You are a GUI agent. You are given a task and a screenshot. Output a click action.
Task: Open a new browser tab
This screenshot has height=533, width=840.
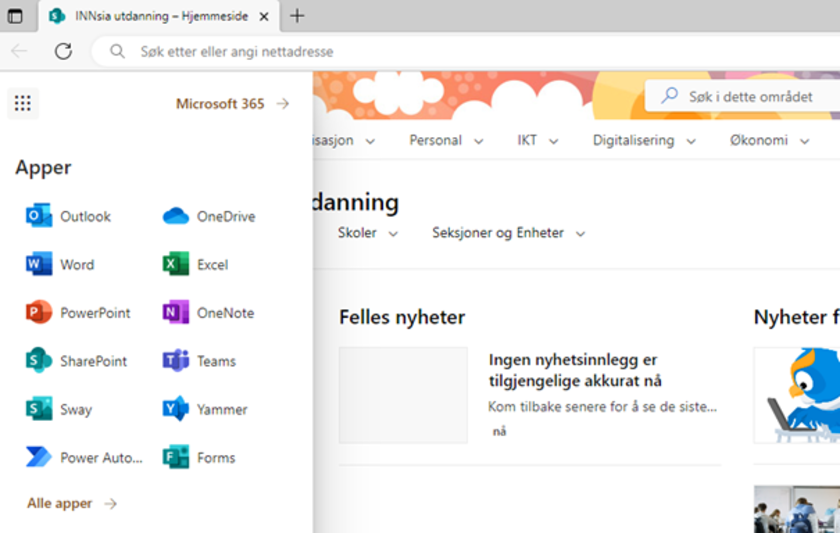point(297,16)
